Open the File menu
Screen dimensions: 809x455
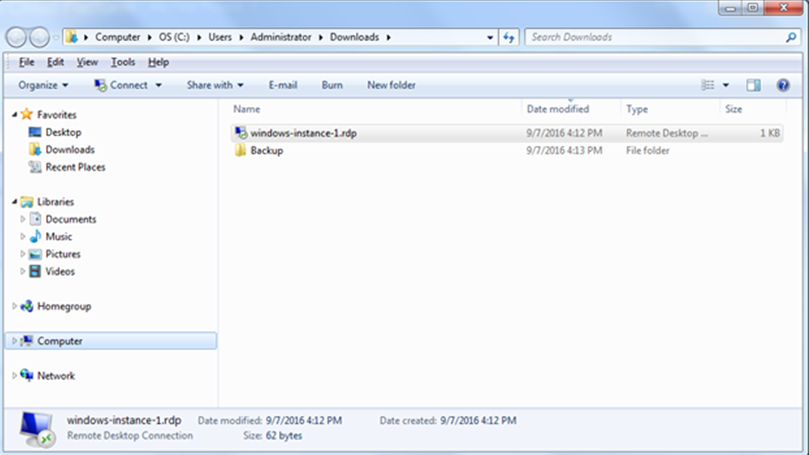tap(26, 62)
